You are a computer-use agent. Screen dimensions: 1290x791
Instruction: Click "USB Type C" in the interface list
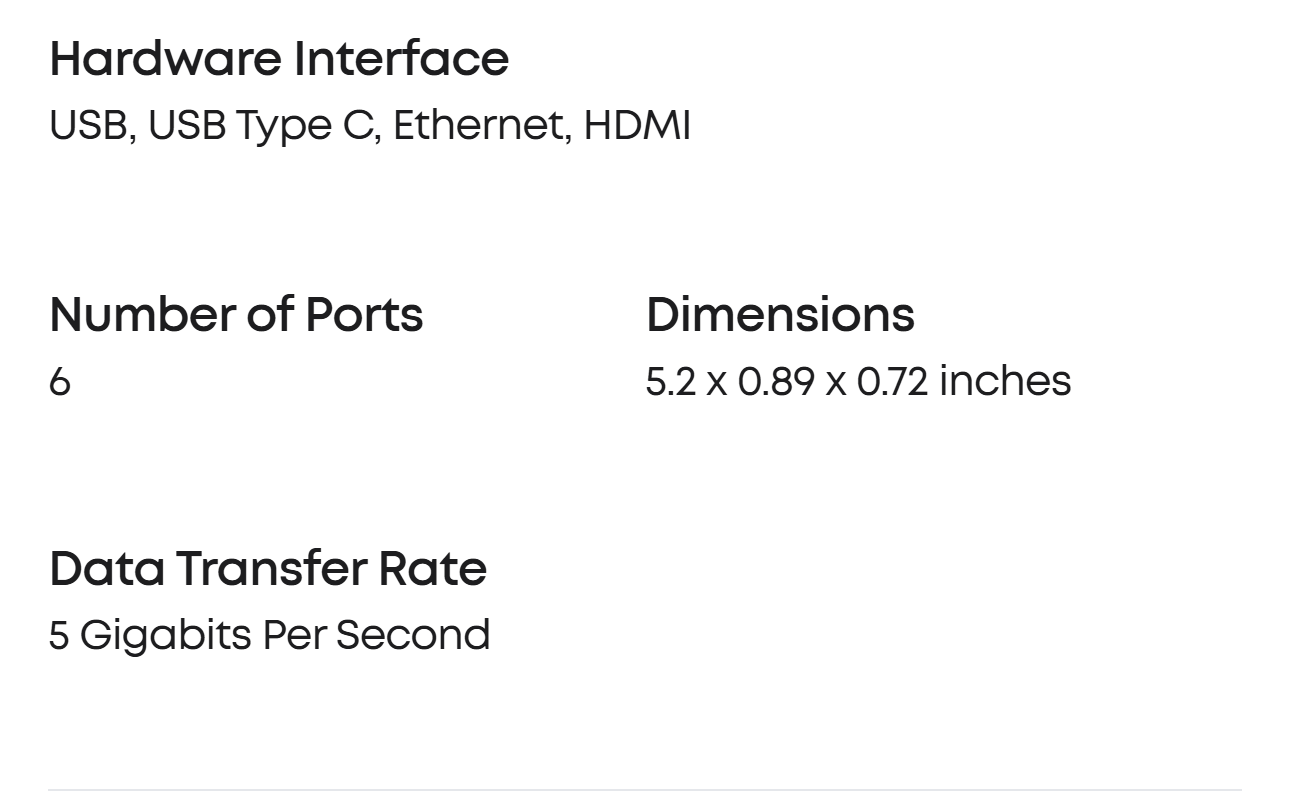[x=259, y=127]
